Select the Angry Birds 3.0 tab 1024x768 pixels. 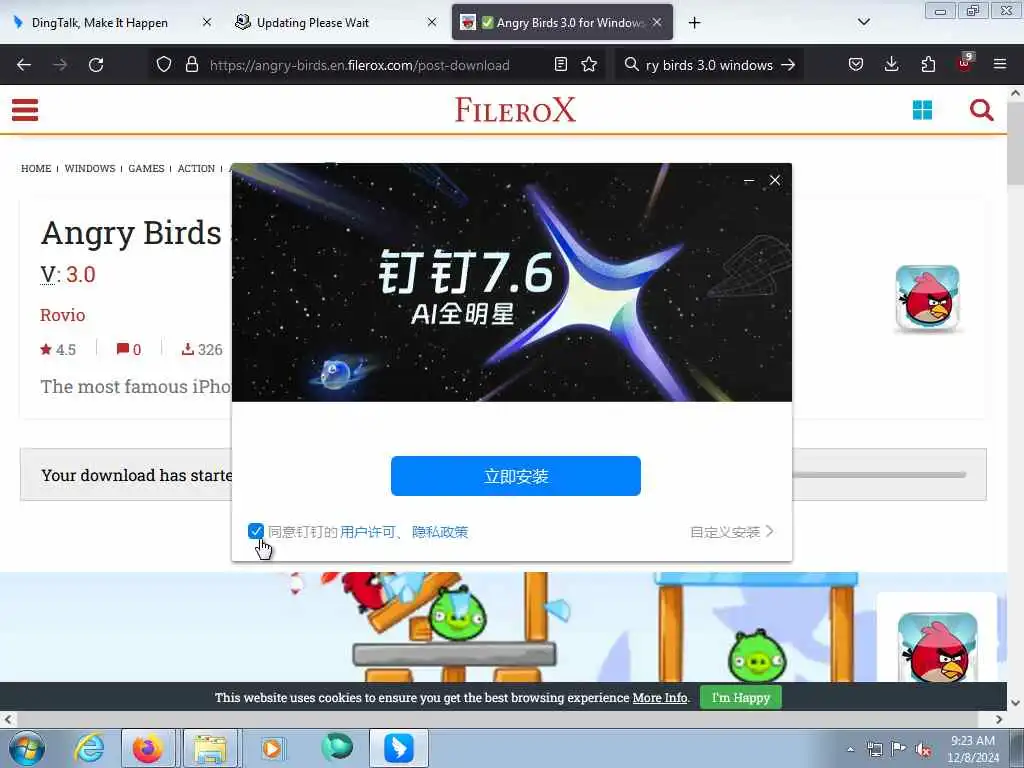(562, 23)
